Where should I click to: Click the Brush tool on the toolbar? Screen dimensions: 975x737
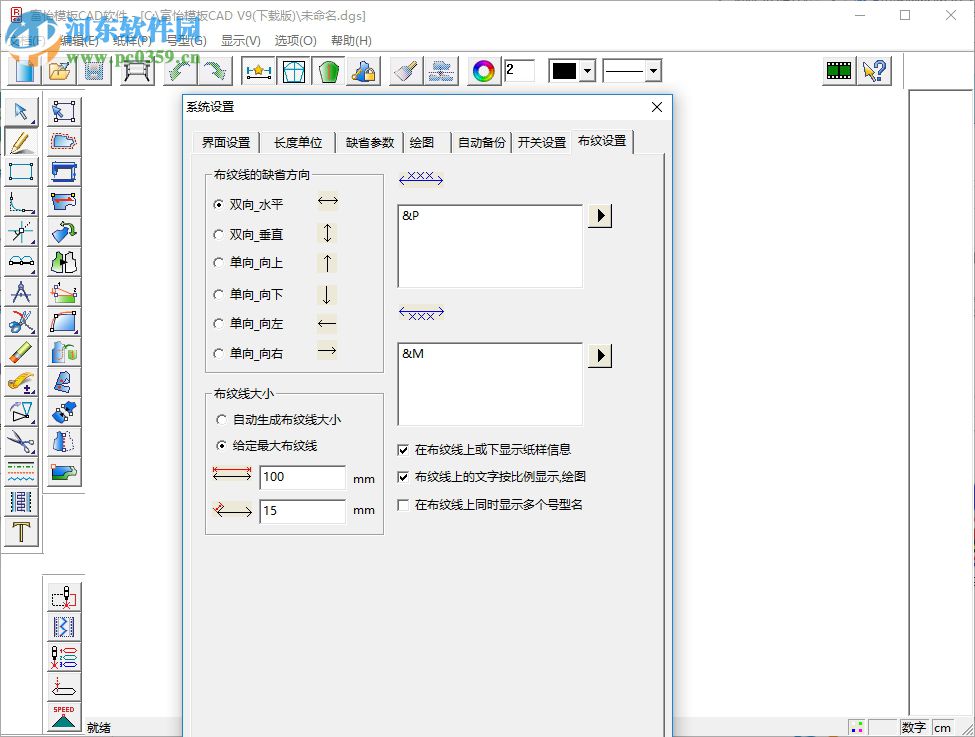(x=403, y=71)
